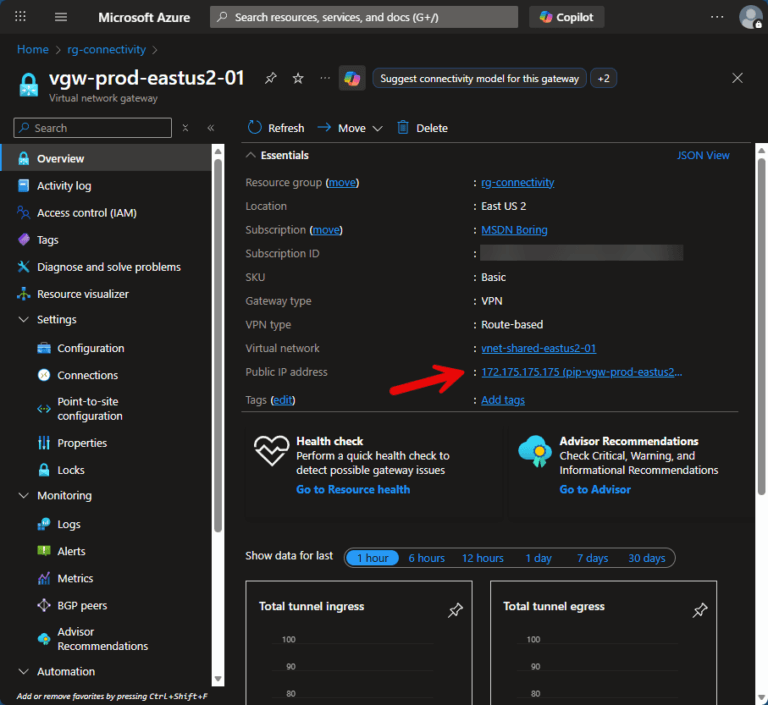Open the Move dropdown
Screen dimensions: 768x705
tap(350, 128)
